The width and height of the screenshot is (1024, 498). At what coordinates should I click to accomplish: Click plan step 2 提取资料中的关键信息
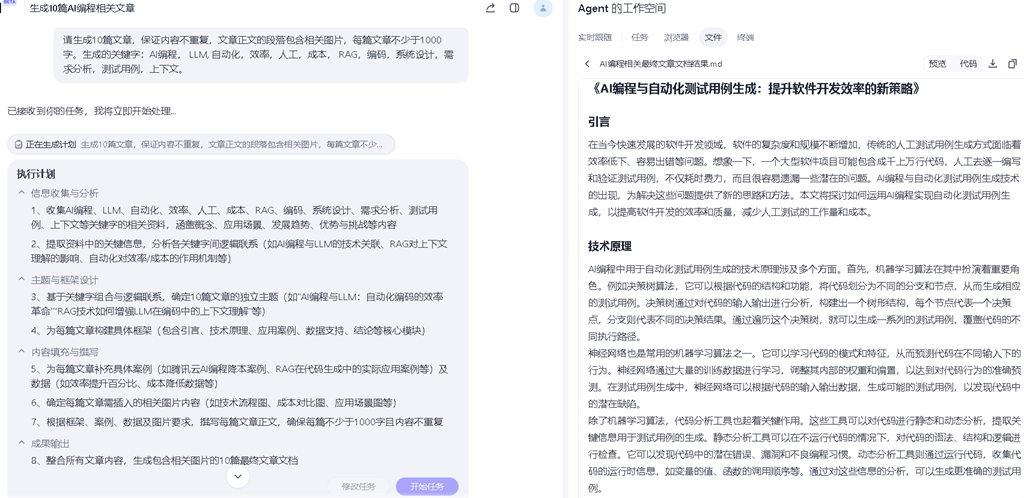click(238, 251)
